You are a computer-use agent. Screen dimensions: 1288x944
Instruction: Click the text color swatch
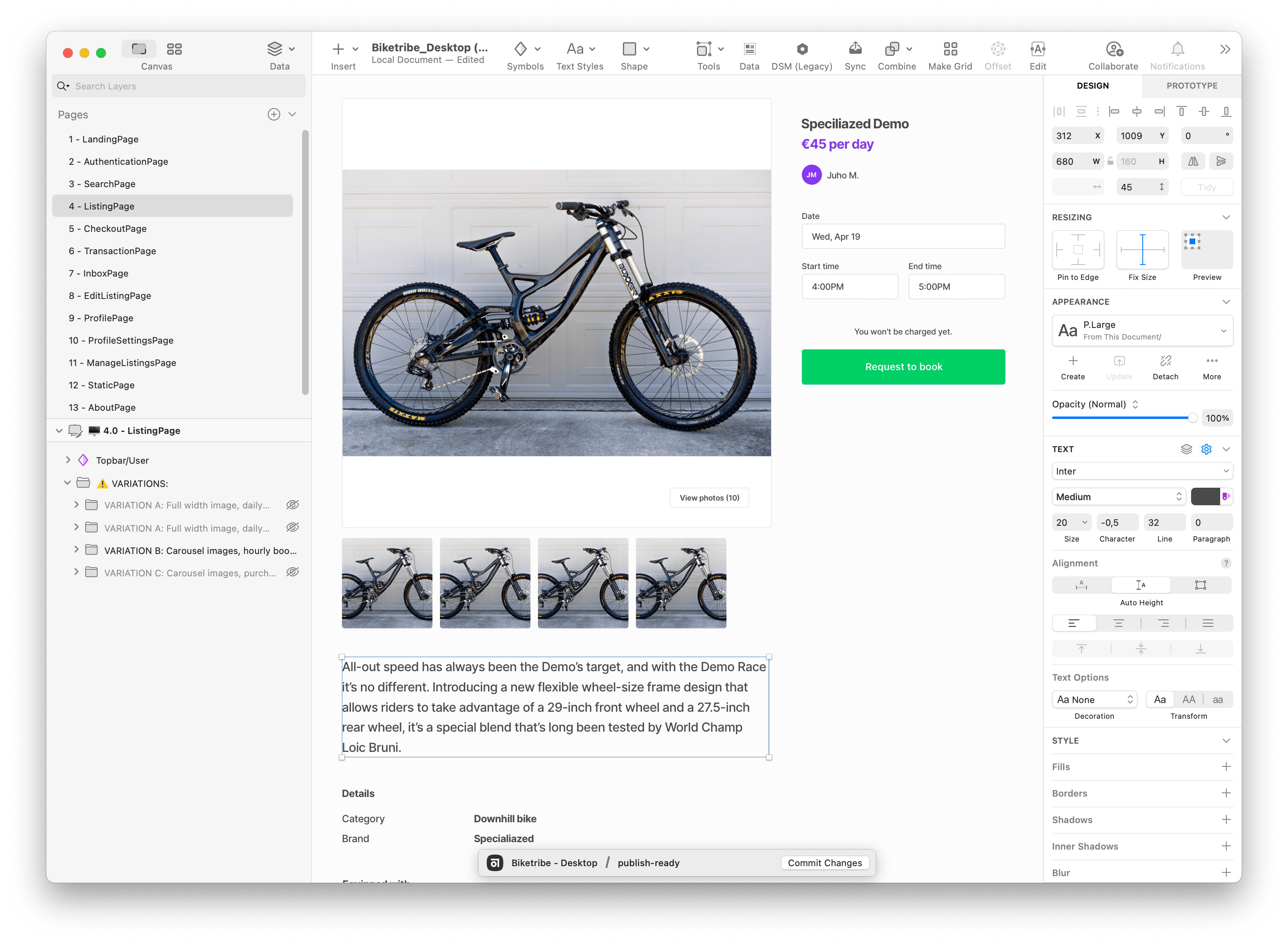(1205, 497)
